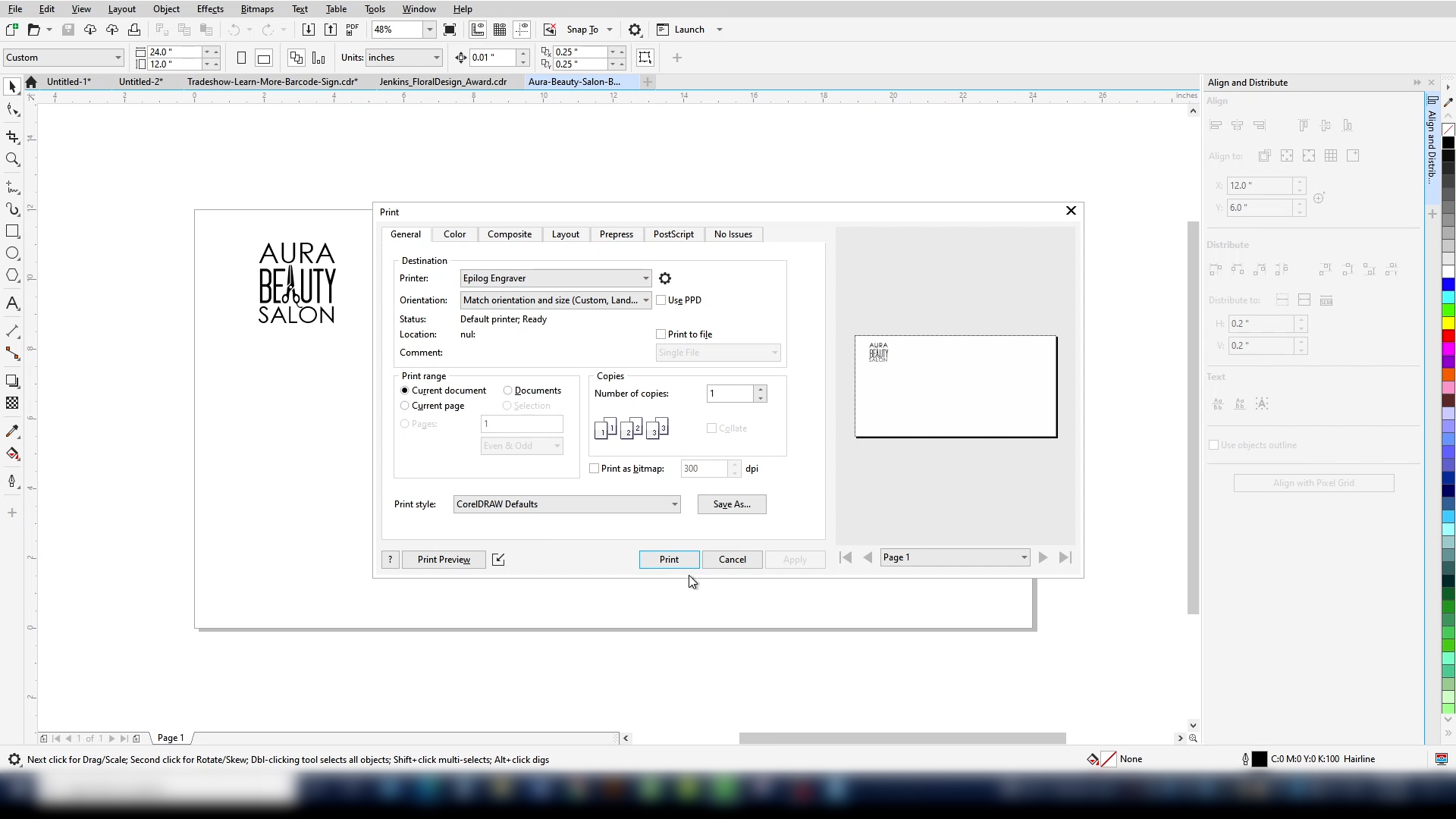Click the Crop tool icon
The image size is (1456, 819).
coord(12,137)
